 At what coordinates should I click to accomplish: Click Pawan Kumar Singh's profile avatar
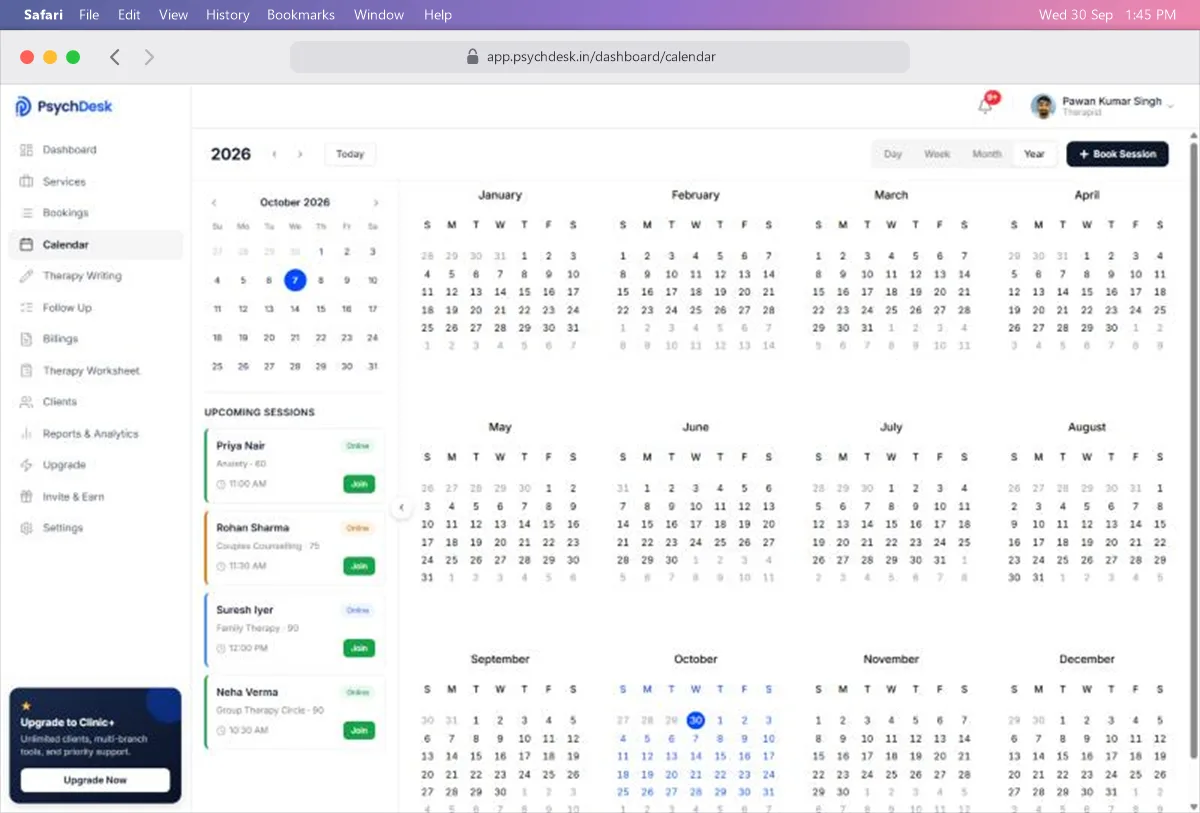pyautogui.click(x=1043, y=106)
